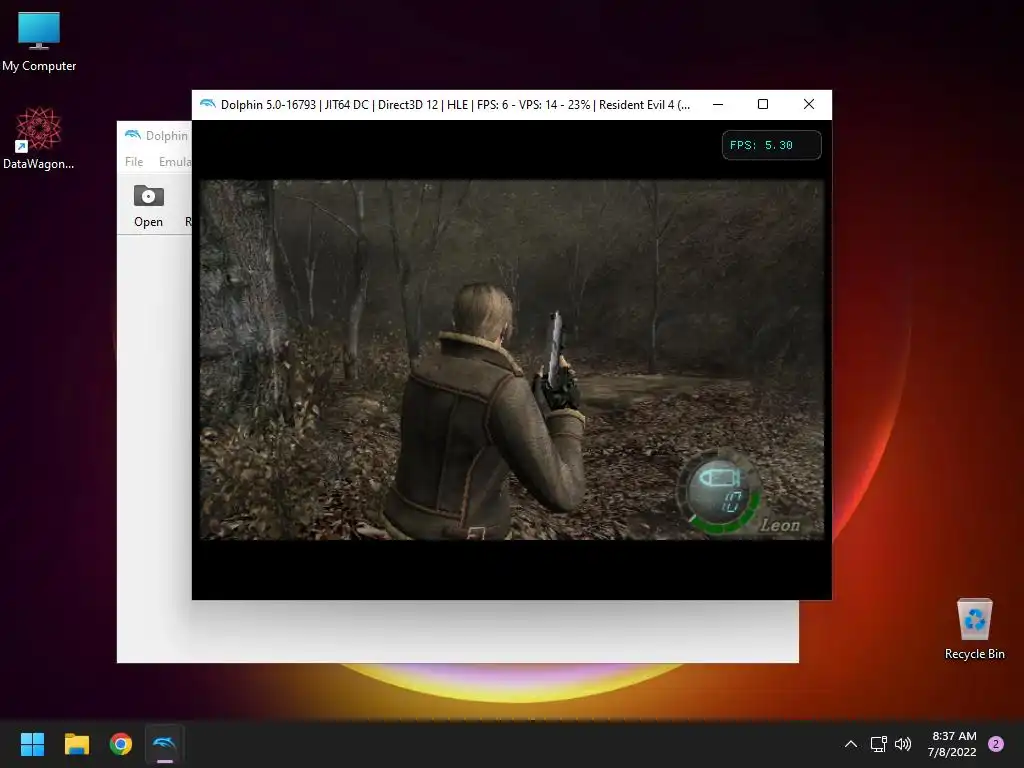Click the Dolphin title in background window
This screenshot has width=1024, height=768.
click(167, 136)
